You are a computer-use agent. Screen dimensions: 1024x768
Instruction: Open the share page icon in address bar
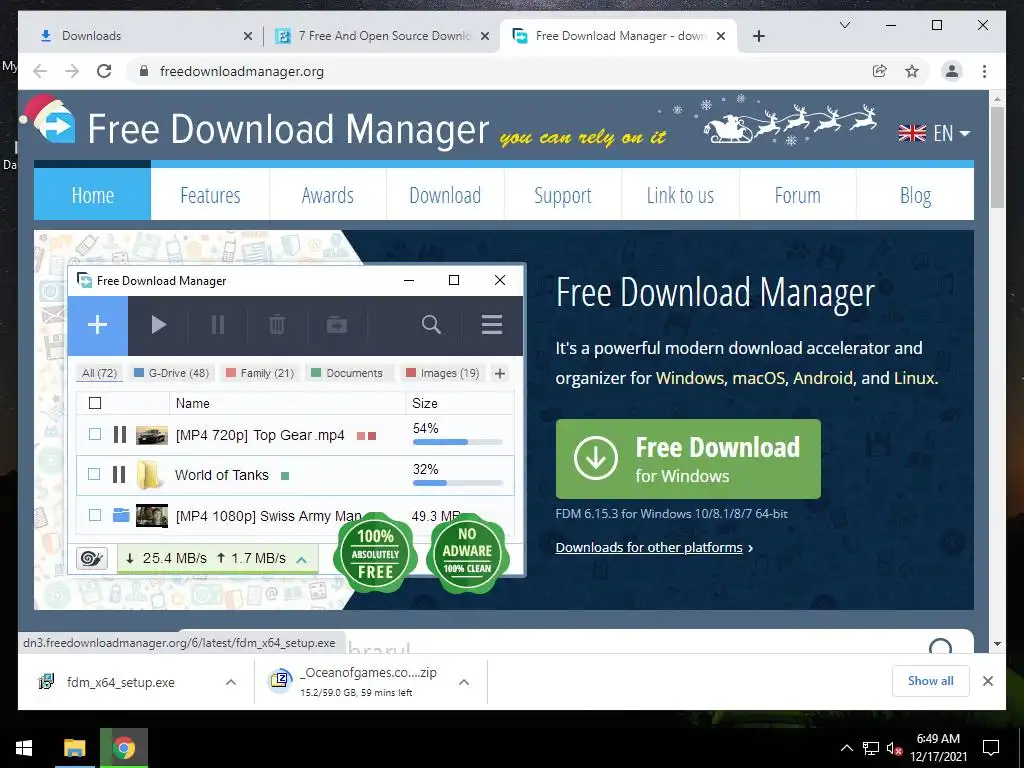[880, 71]
